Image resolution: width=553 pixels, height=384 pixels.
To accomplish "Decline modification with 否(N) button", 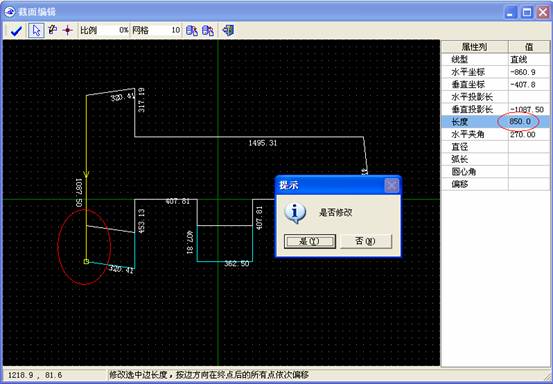I will click(366, 241).
